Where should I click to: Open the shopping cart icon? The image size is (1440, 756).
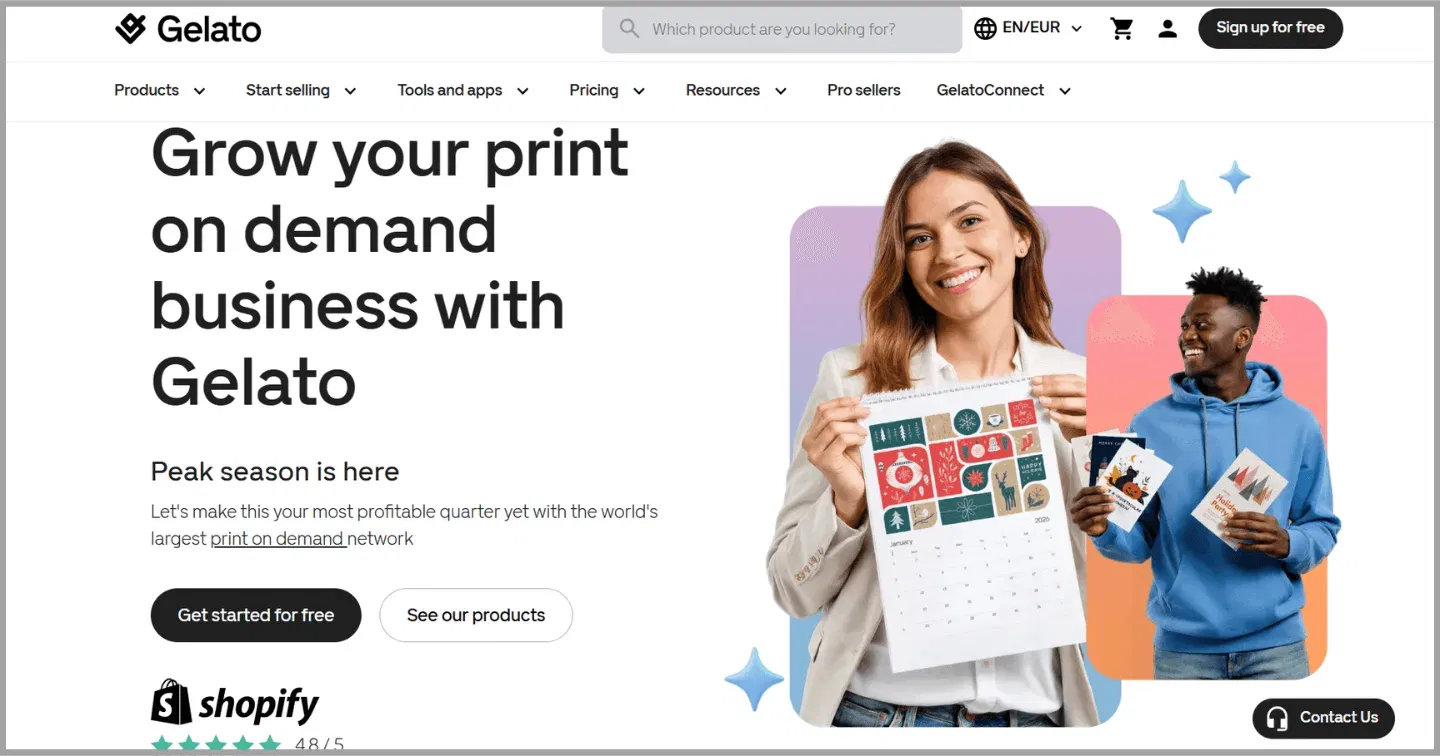1122,29
